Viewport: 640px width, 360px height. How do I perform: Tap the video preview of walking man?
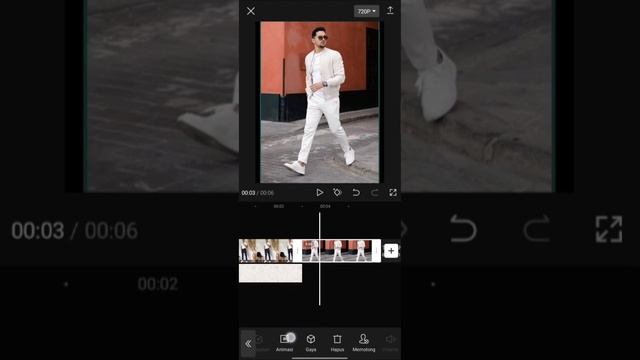click(x=320, y=102)
